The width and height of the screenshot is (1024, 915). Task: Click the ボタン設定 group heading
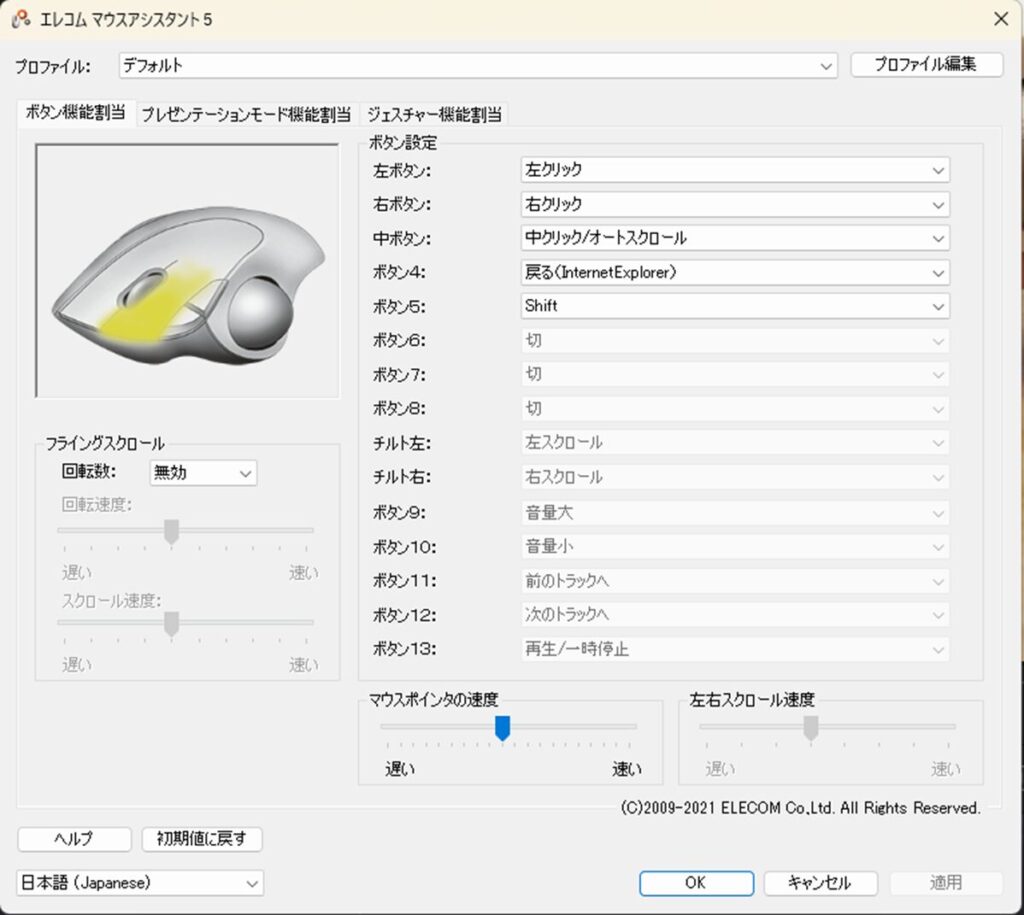tap(403, 142)
